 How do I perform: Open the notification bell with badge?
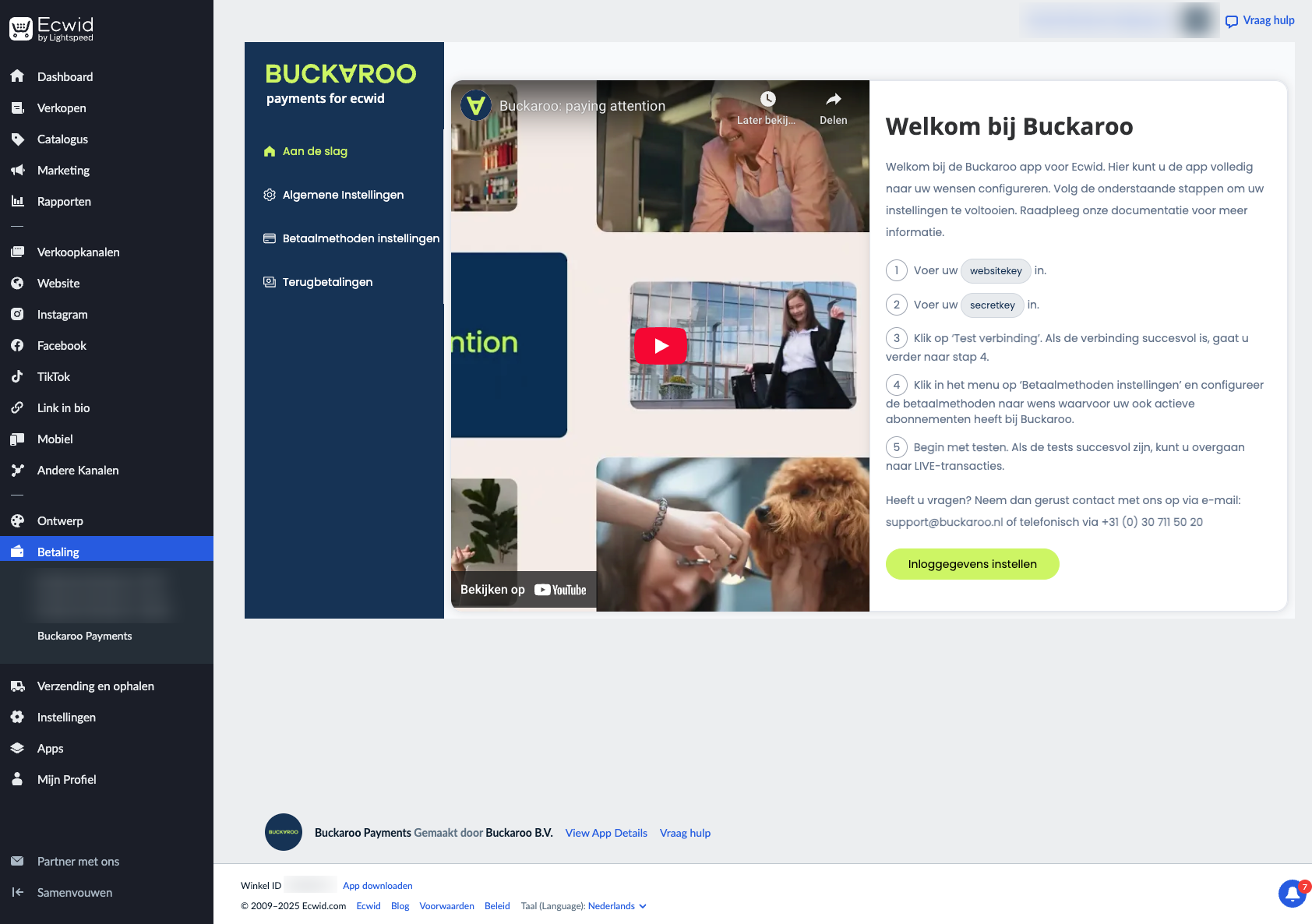(x=1293, y=893)
